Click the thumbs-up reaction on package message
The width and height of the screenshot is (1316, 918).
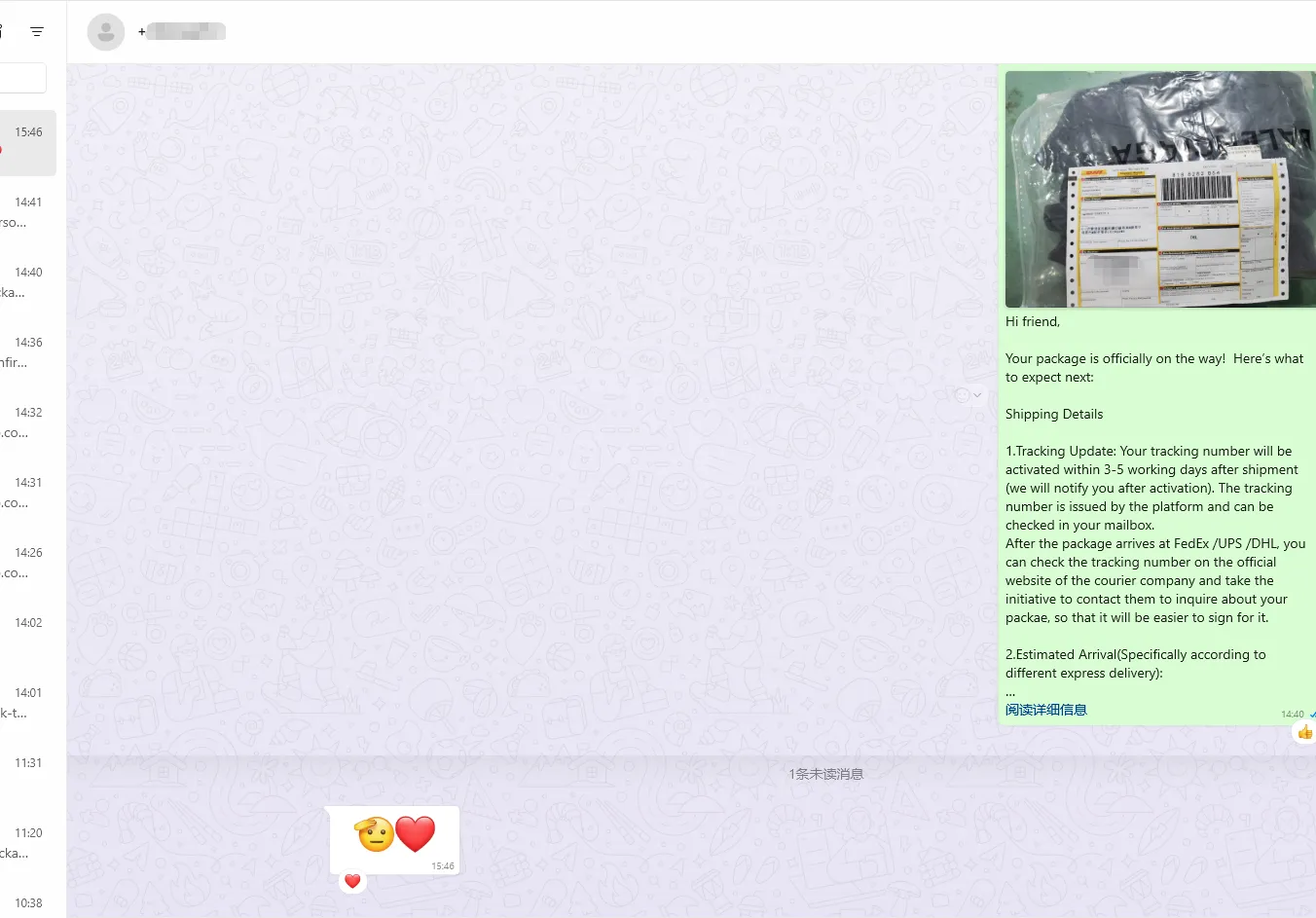point(1304,732)
